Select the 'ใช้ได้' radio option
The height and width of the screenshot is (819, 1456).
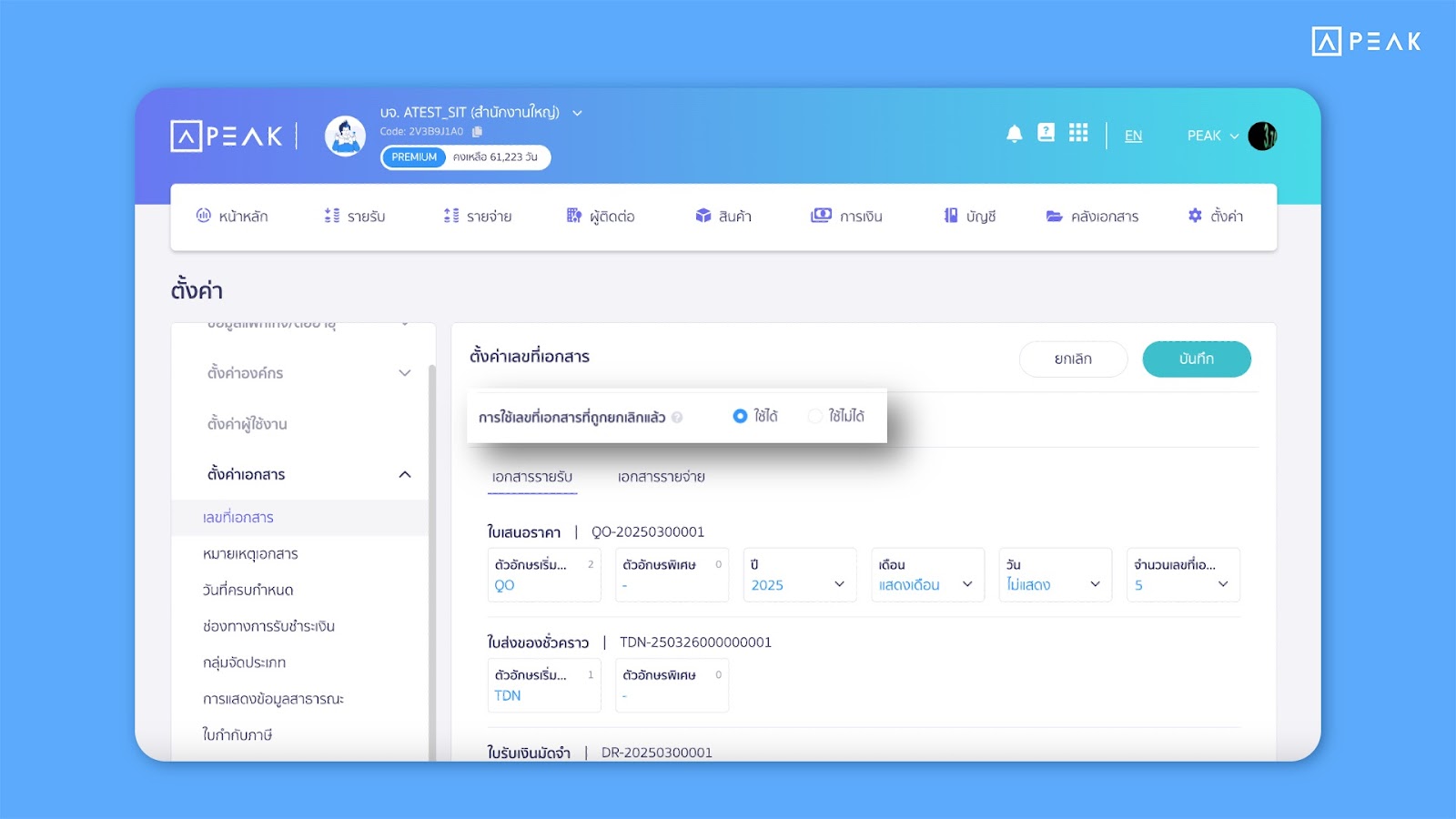tap(740, 416)
